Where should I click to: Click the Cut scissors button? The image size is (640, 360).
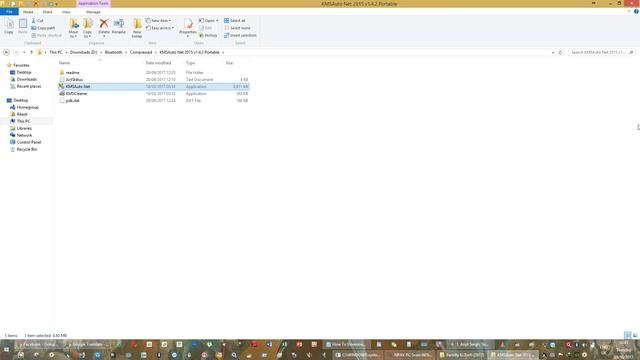click(38, 20)
